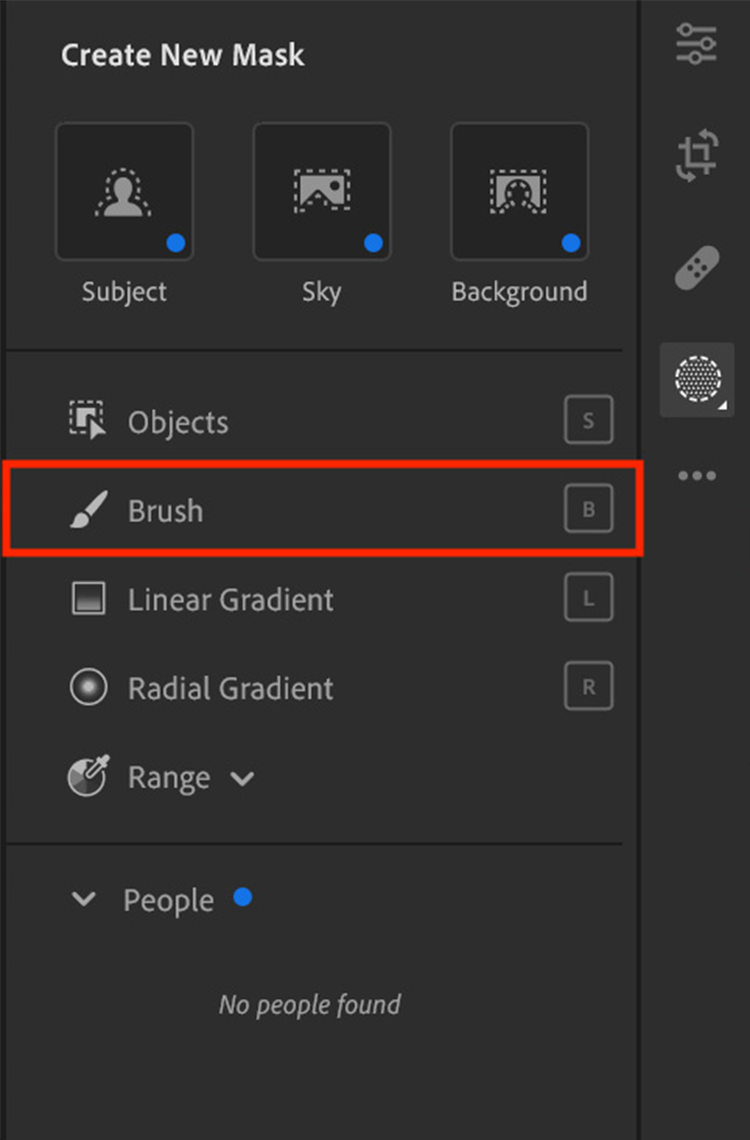
Task: Click the S shortcut key badge
Action: coord(588,421)
